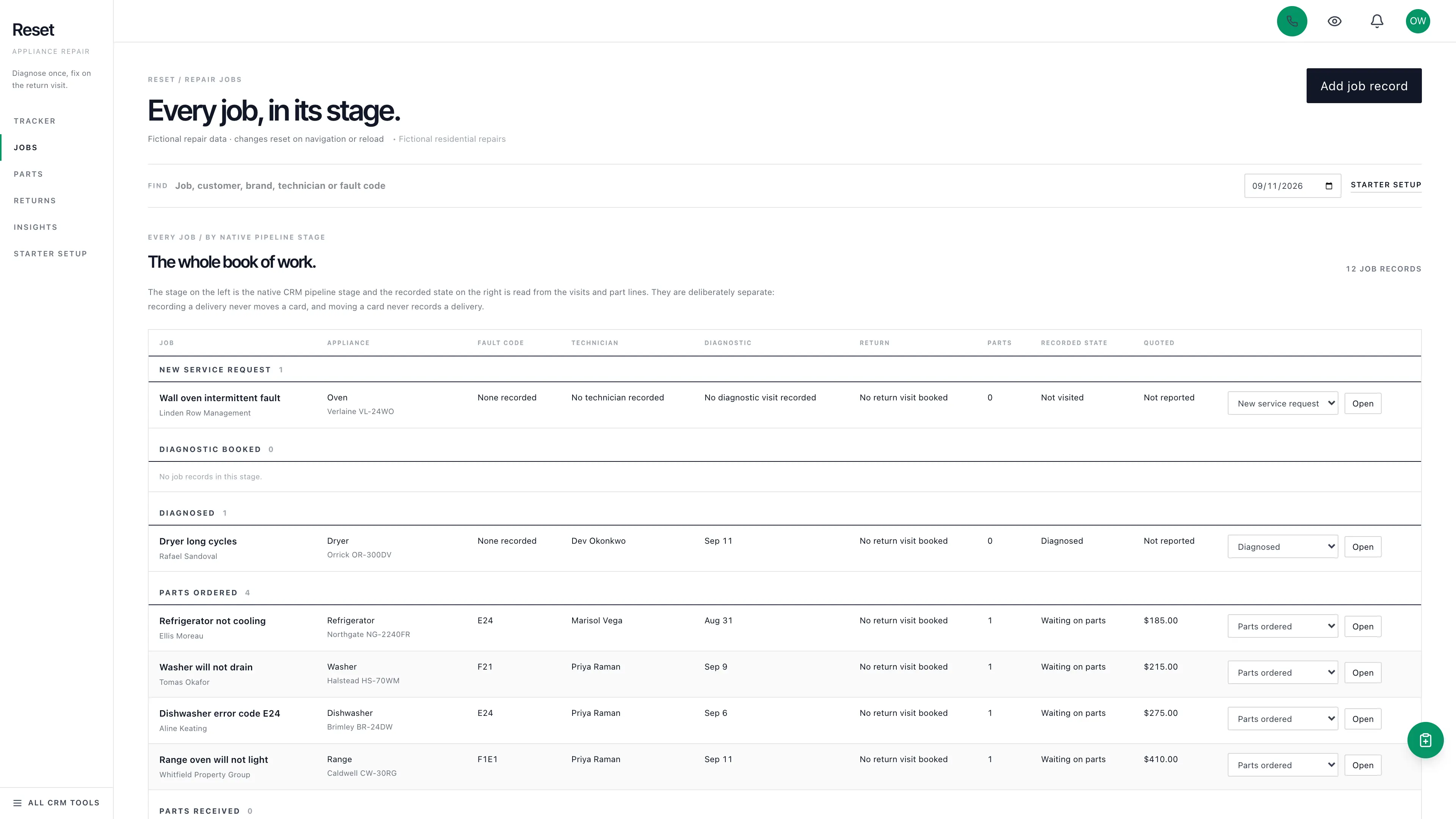
Task: Open the Range oven will not light record
Action: coord(1362,765)
